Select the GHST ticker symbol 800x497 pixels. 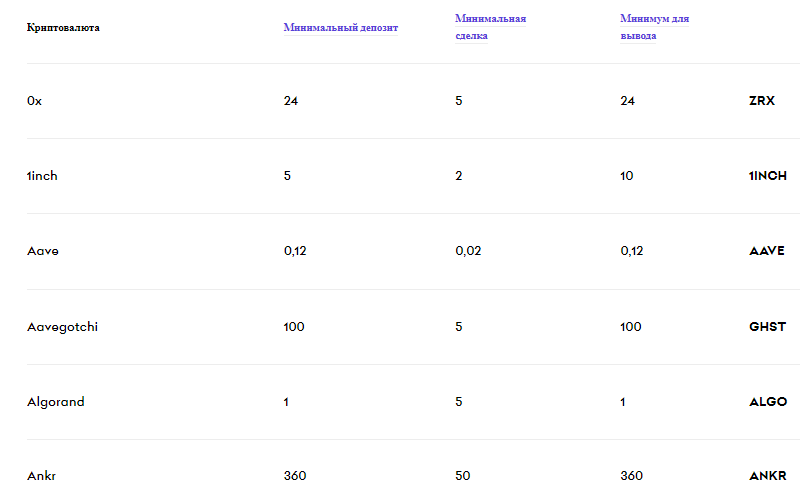coord(767,327)
